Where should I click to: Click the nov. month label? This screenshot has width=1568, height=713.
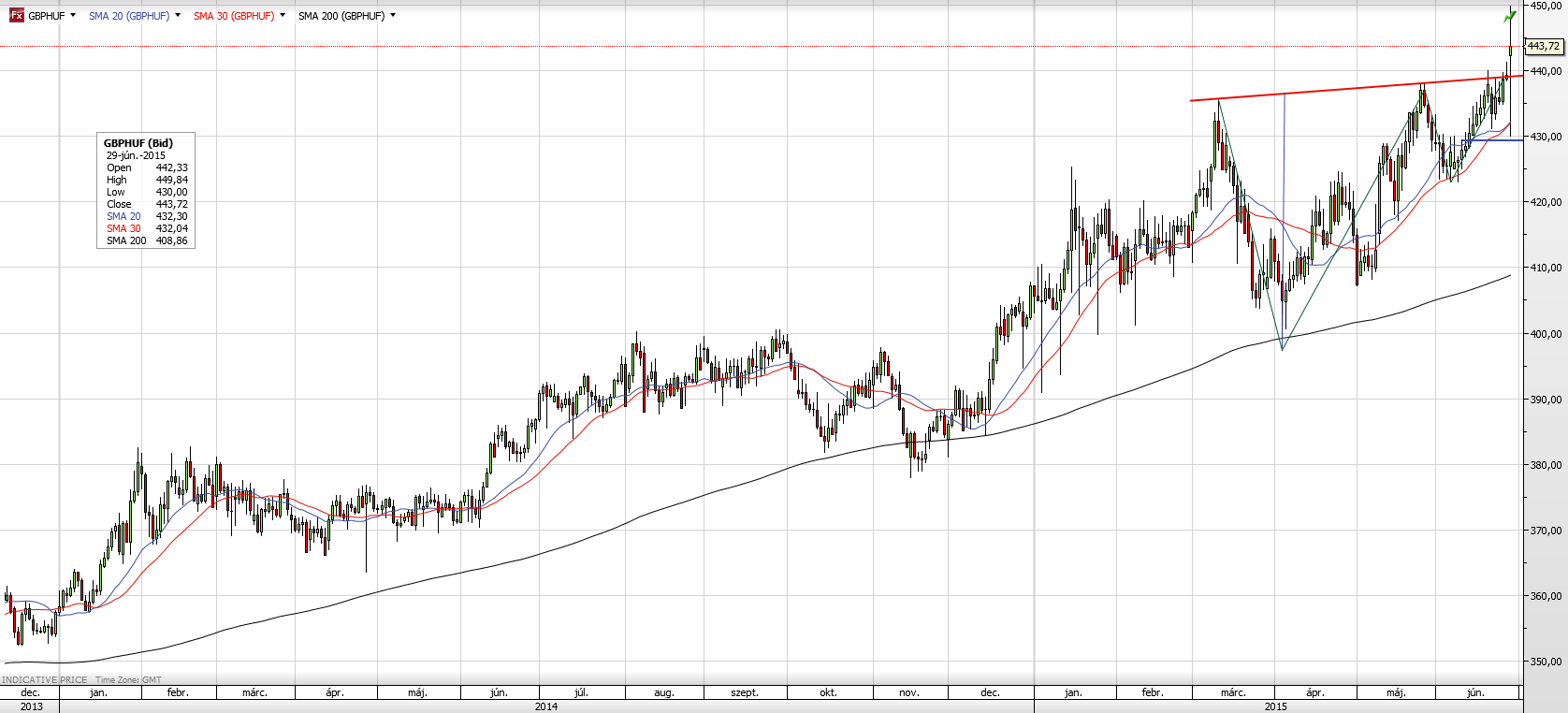click(909, 692)
